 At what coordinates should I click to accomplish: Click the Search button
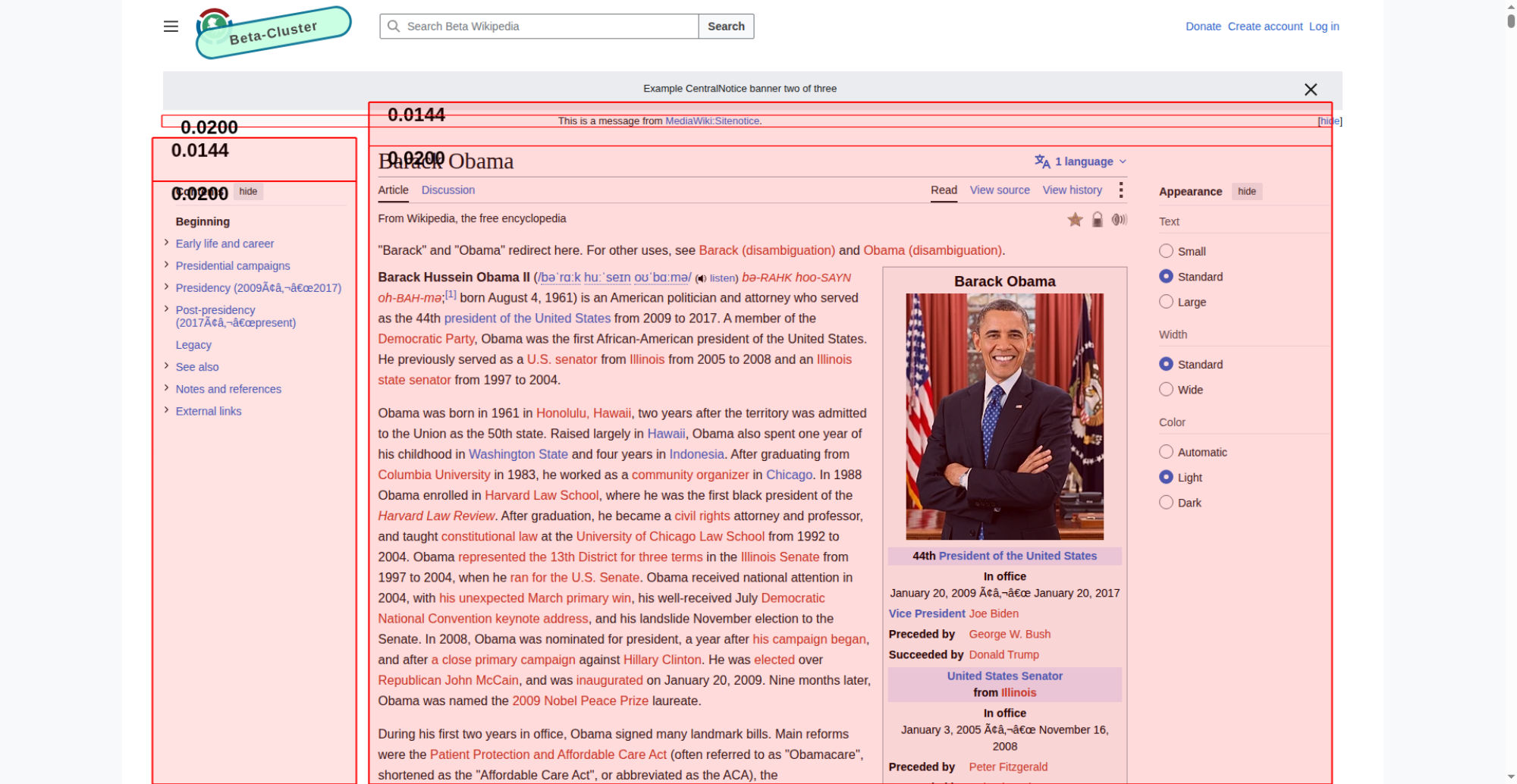point(726,27)
